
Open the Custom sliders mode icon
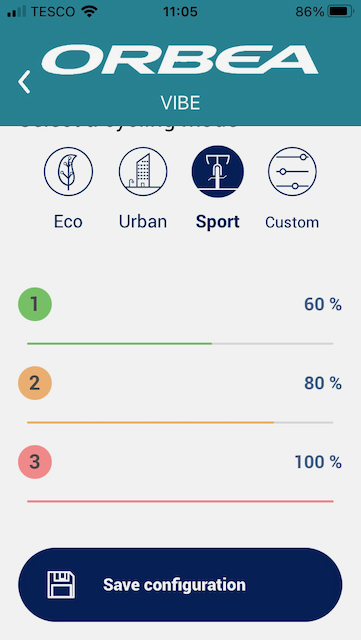pos(292,171)
